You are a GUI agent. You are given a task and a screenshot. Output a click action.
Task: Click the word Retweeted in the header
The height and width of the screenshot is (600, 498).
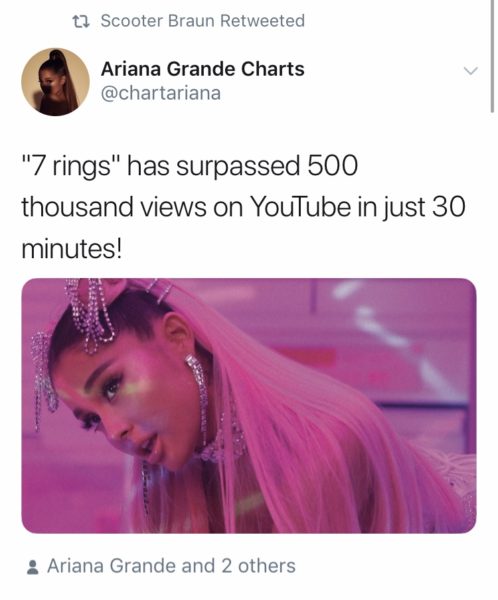(x=263, y=21)
